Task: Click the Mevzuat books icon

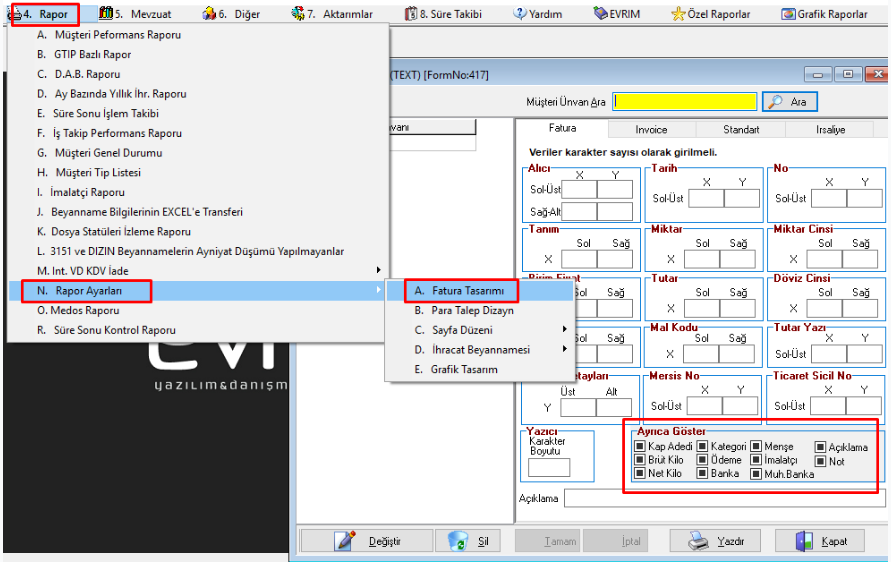Action: 106,13
